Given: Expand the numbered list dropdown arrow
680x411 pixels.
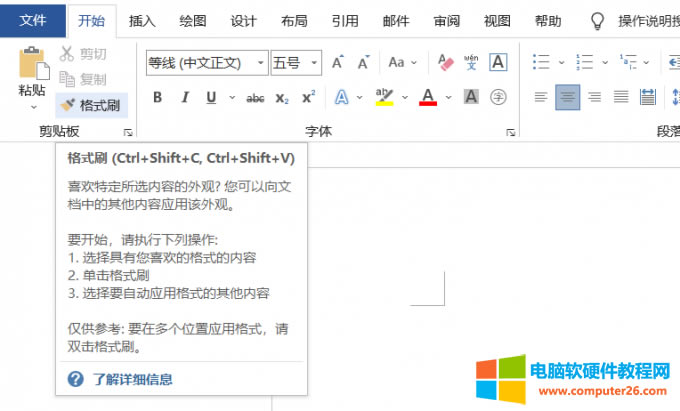Looking at the screenshot, I should pyautogui.click(x=605, y=62).
